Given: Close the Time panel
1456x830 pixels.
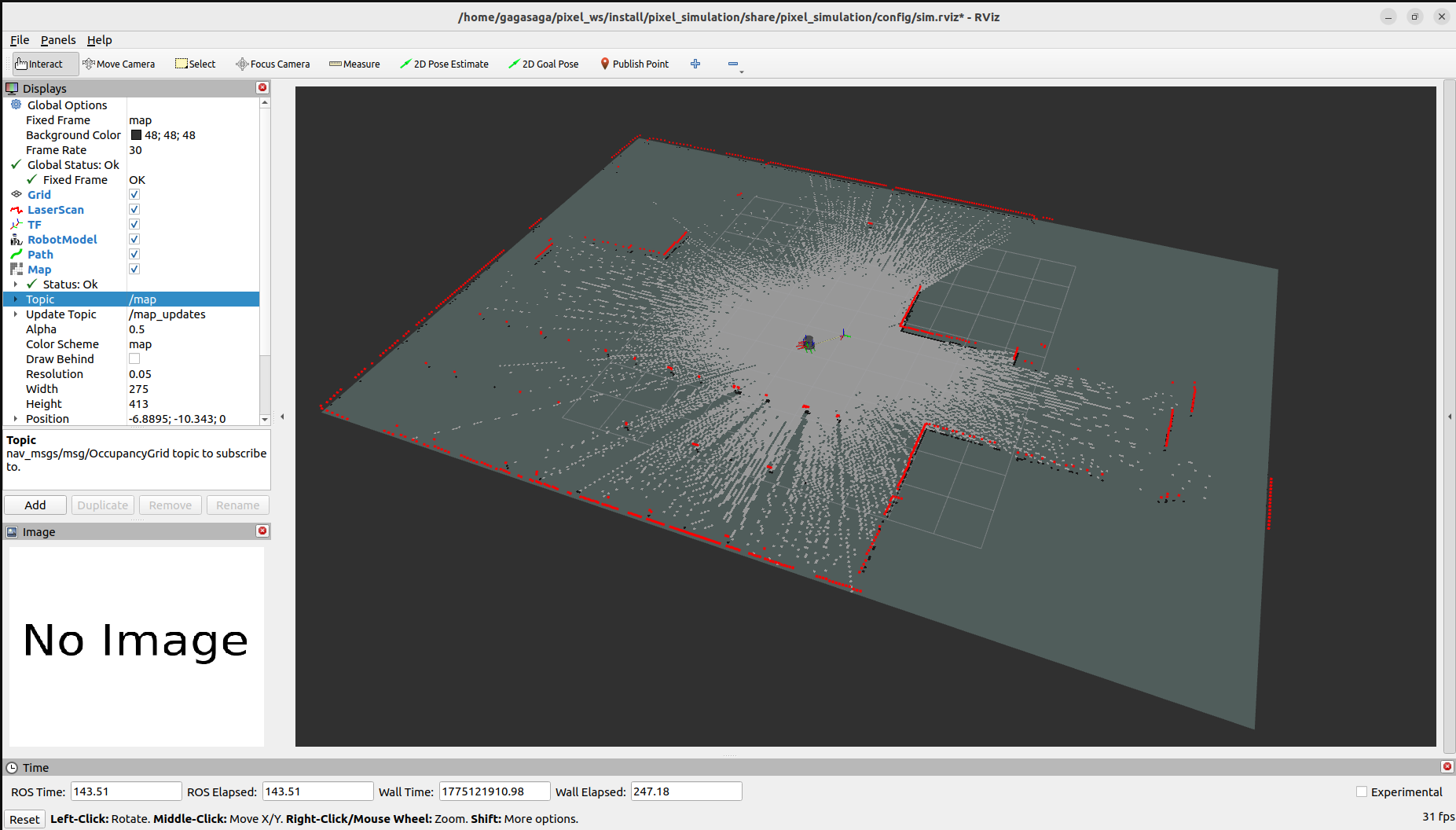Looking at the screenshot, I should (1447, 766).
